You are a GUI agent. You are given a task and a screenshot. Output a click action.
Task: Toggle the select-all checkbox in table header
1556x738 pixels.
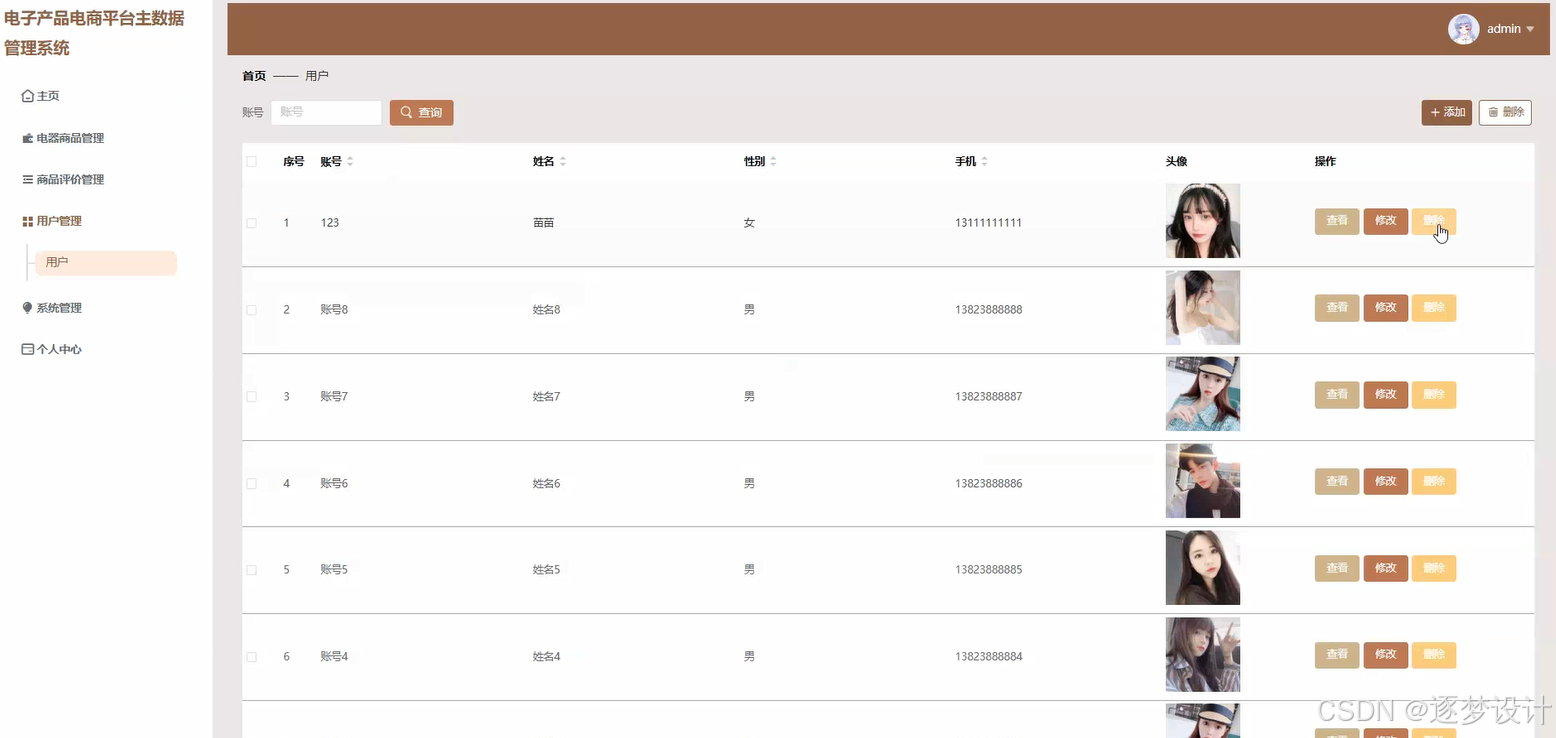pyautogui.click(x=252, y=162)
